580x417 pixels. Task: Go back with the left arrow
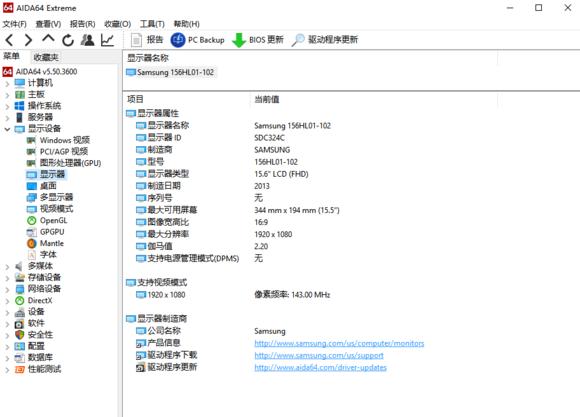[10, 40]
